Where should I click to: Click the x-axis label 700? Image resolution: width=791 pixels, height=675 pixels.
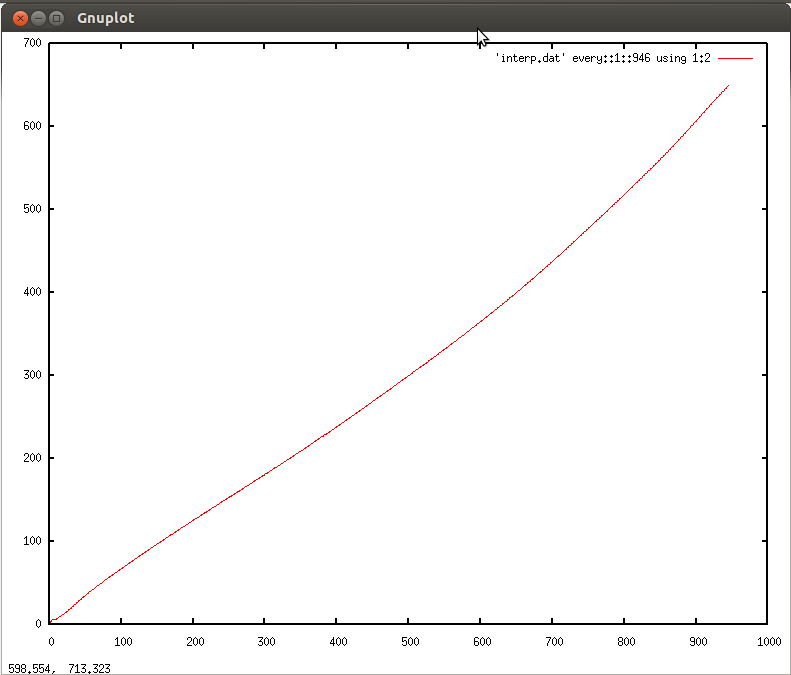pos(554,642)
